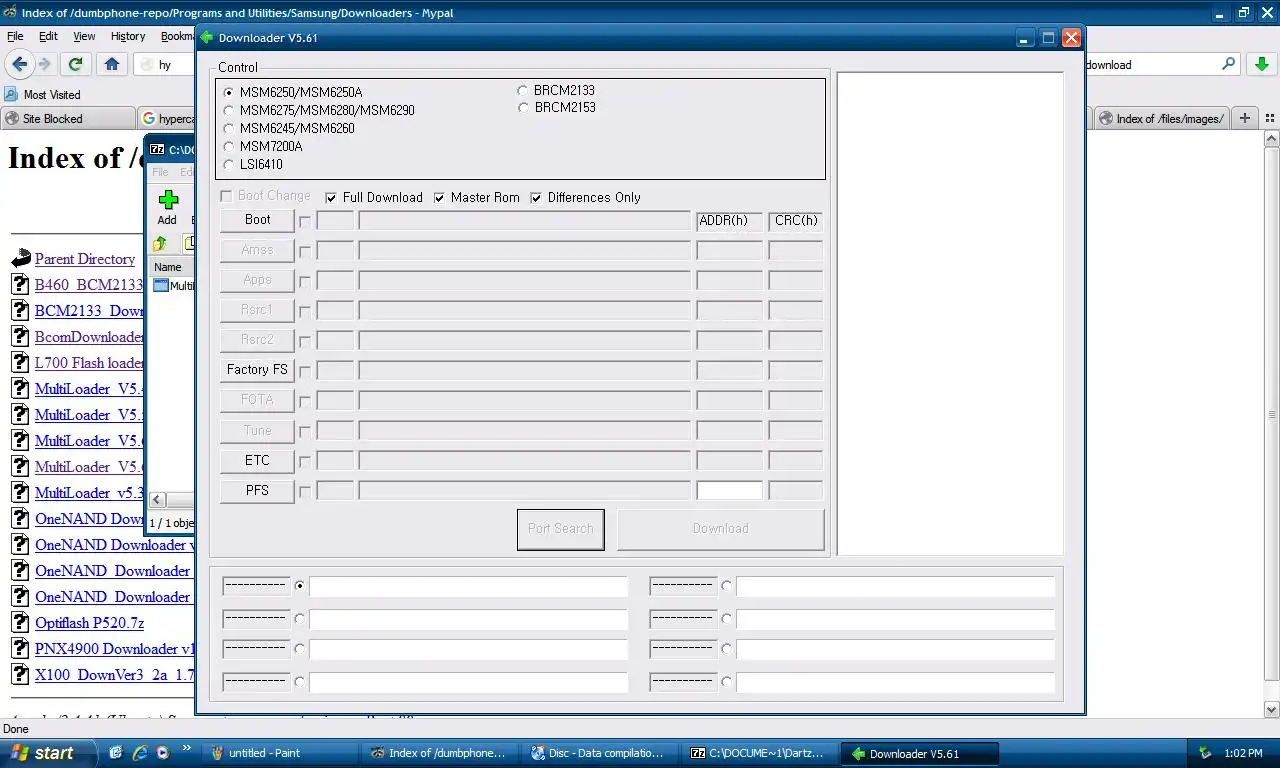The width and height of the screenshot is (1280, 768).
Task: Open View menu in Mypal
Action: [84, 36]
